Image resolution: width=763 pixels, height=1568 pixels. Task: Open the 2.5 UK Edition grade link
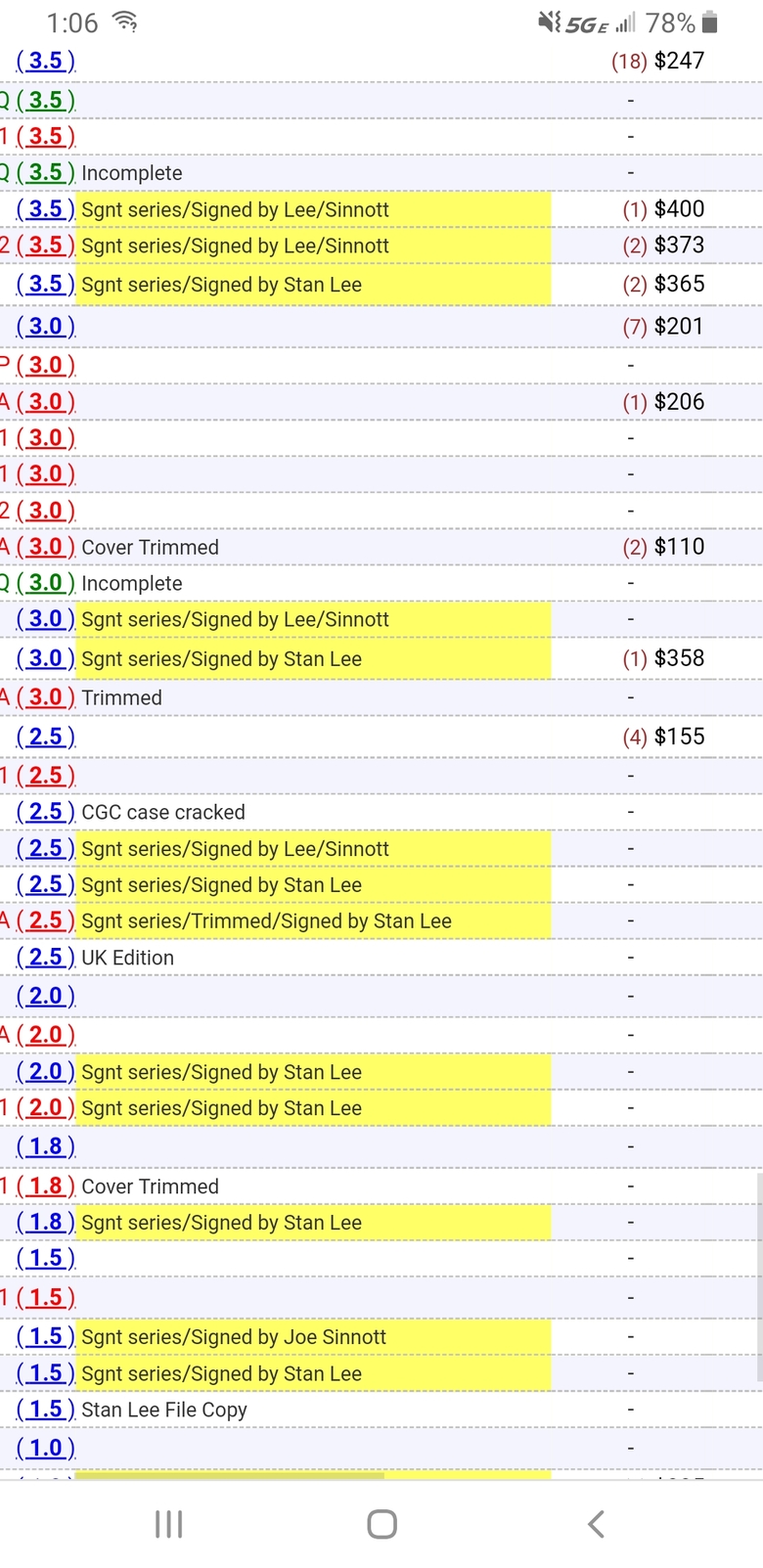pos(46,958)
